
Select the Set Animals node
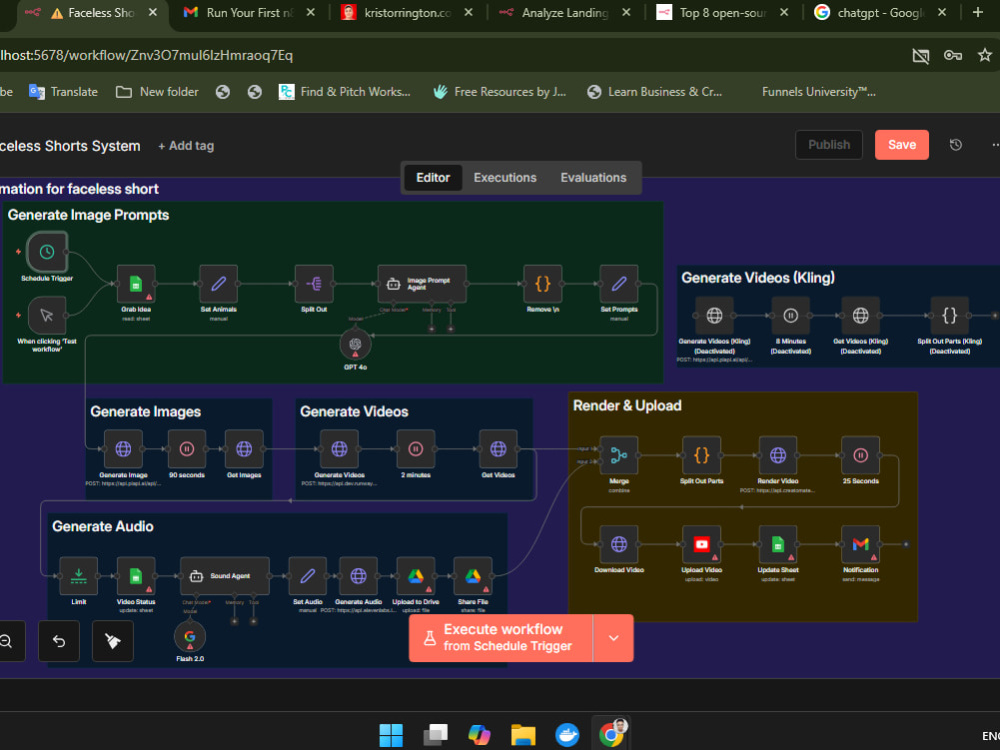pyautogui.click(x=219, y=284)
